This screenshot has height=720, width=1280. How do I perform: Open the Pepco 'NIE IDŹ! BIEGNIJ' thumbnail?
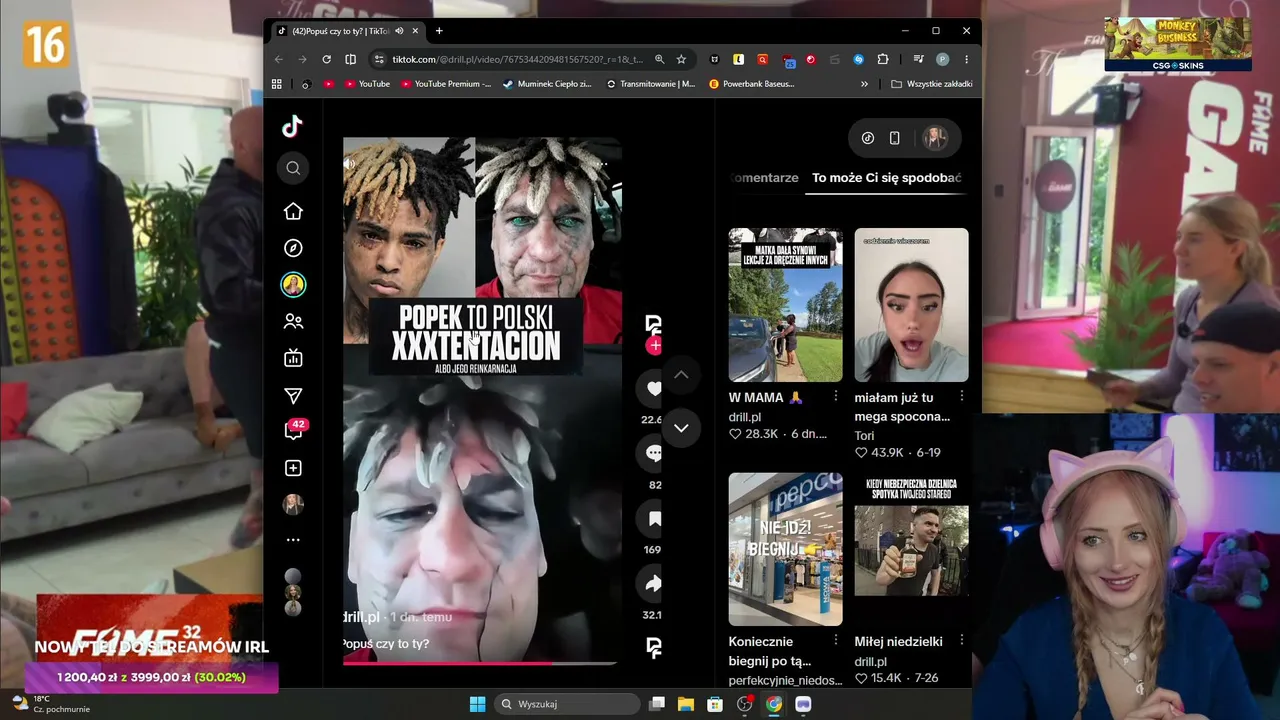(785, 549)
